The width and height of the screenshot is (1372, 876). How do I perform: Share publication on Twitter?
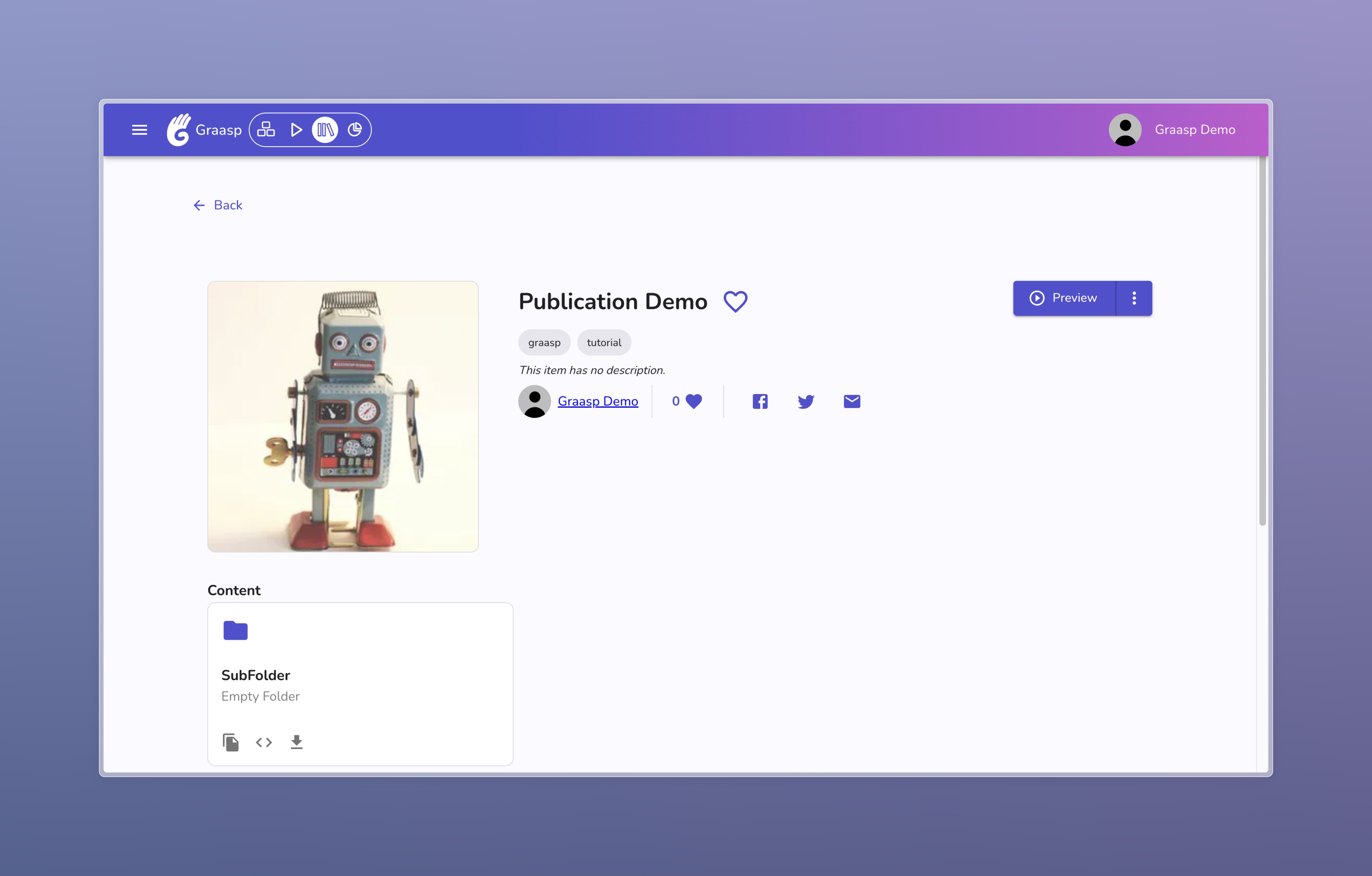point(806,401)
